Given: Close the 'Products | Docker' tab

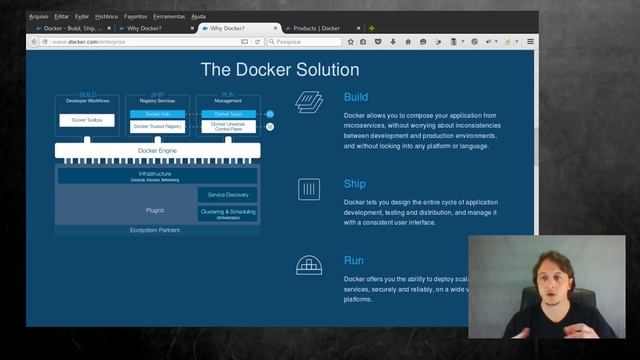Looking at the screenshot, I should tap(358, 28).
